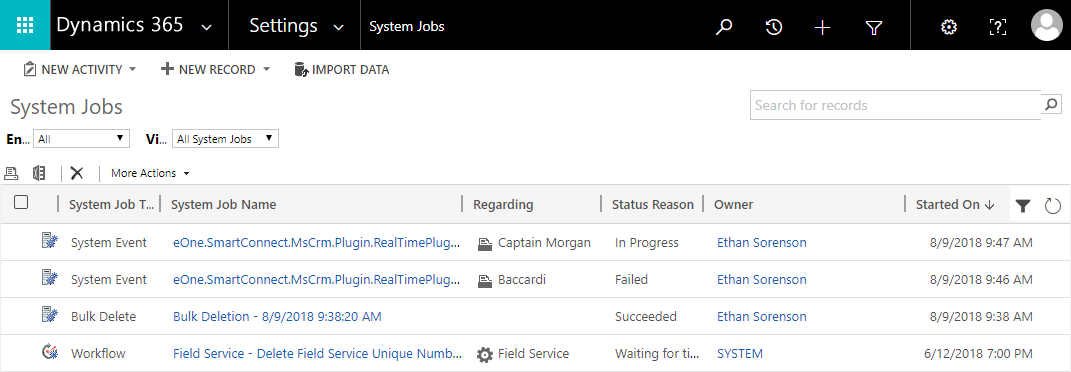
Task: Click icon beside Captain Morgan
Action: [x=484, y=243]
